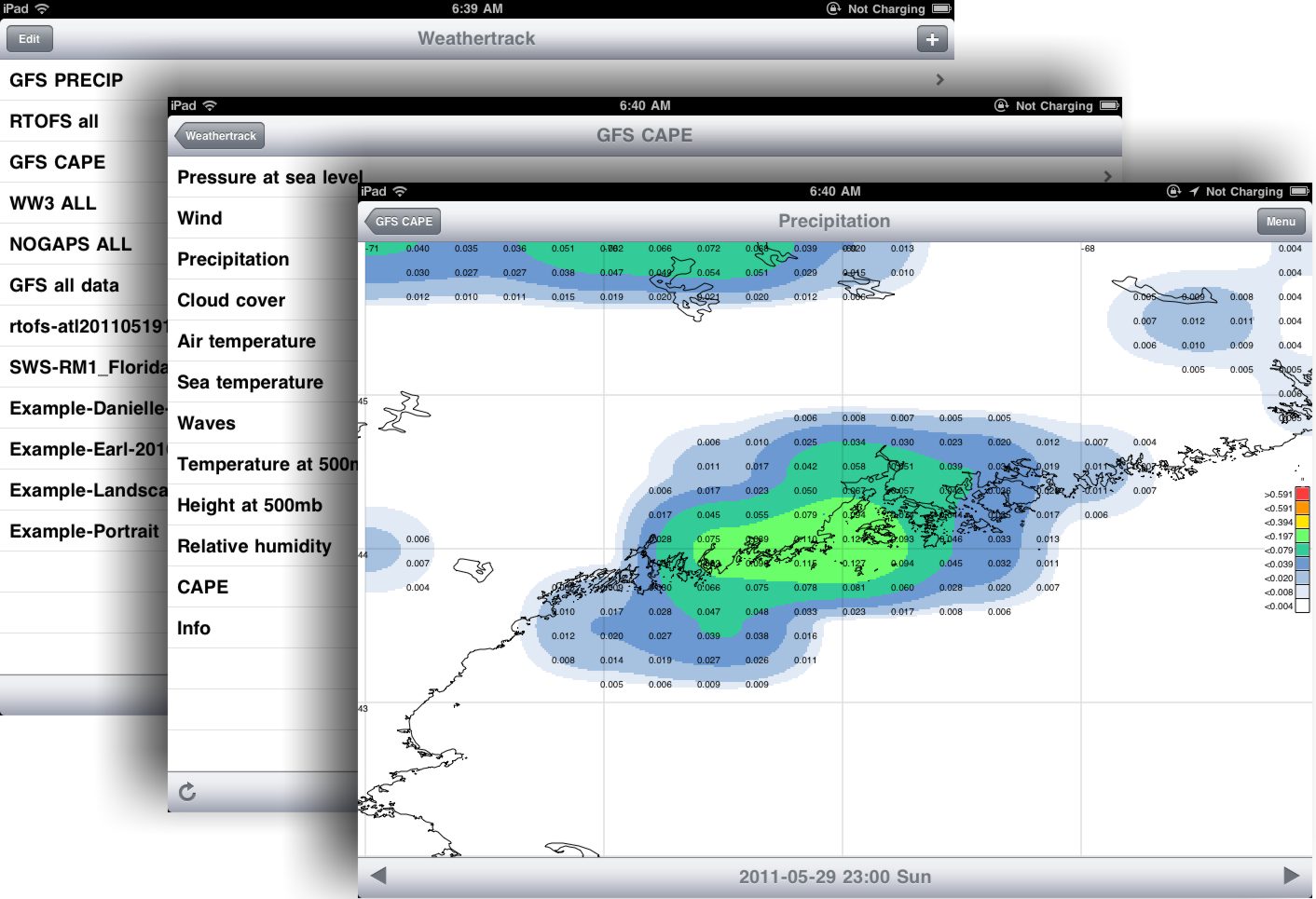This screenshot has width=1316, height=899.
Task: Click battery icon in Precipitation window status bar
Action: 1300,191
